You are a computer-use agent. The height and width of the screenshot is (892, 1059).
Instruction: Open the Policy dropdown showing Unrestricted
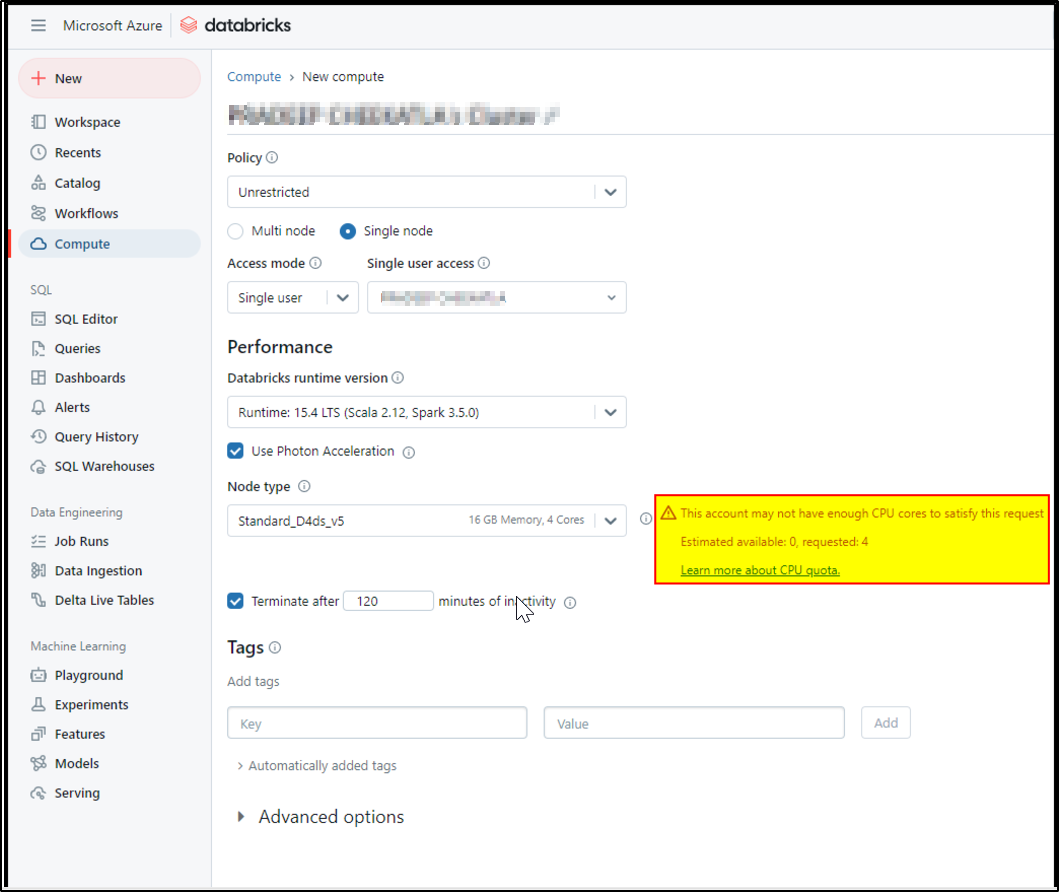(427, 191)
